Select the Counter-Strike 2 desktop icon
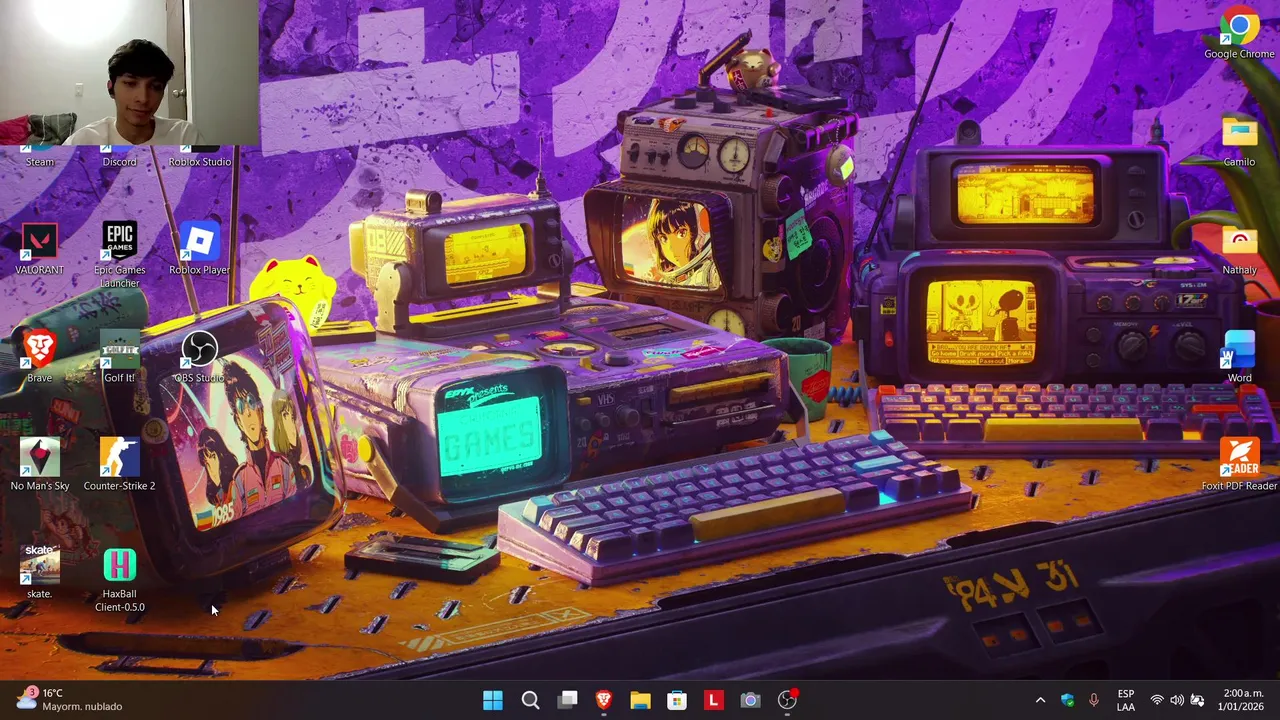 coord(119,465)
